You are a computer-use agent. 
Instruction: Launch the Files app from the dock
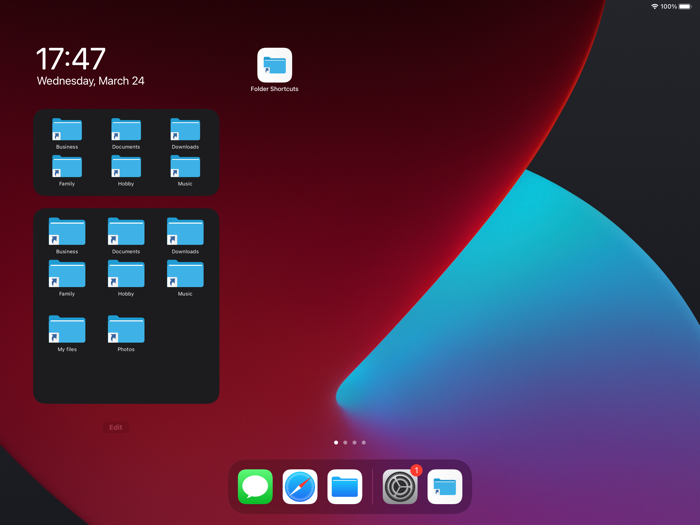(345, 487)
